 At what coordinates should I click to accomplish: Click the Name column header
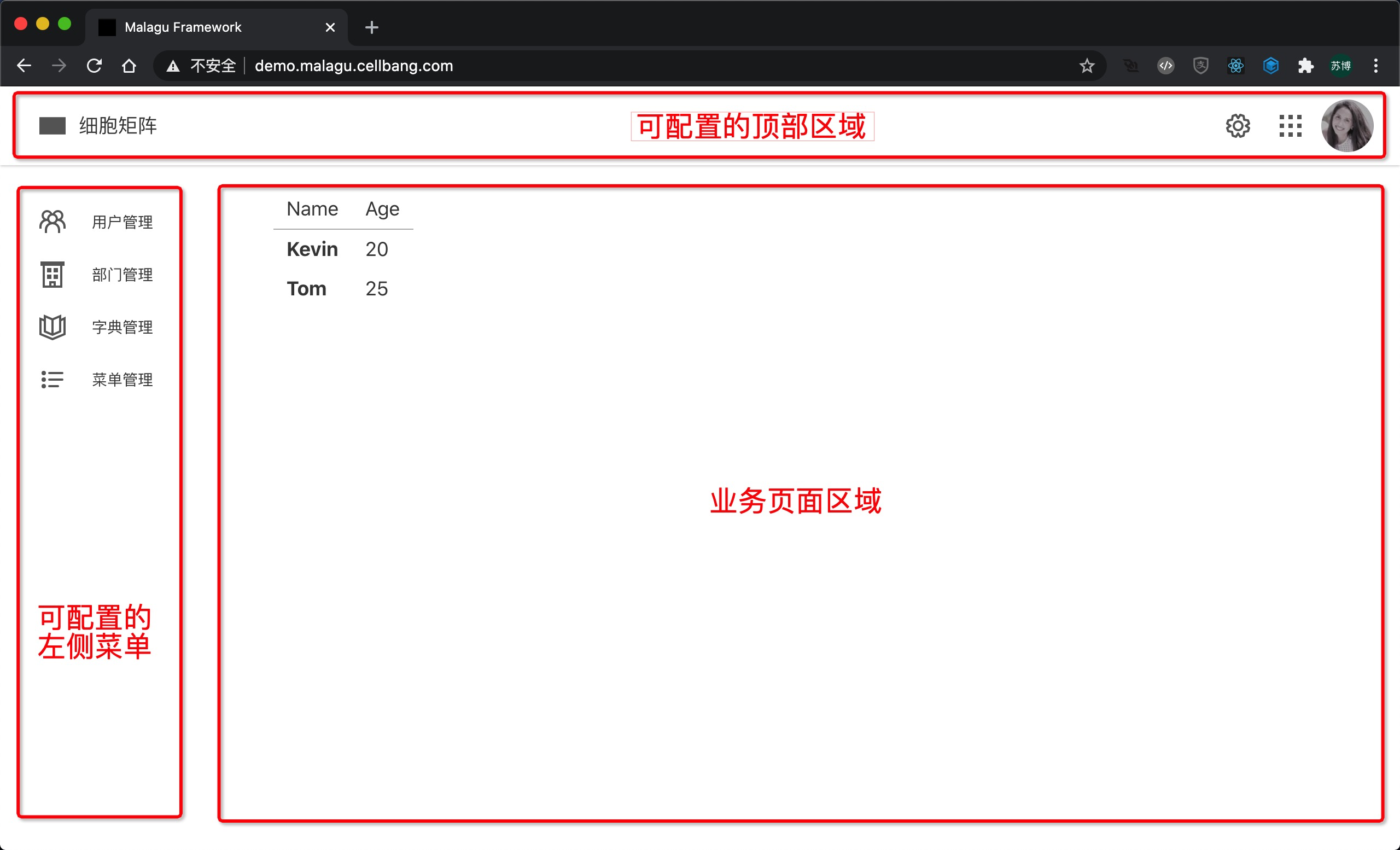tap(312, 209)
